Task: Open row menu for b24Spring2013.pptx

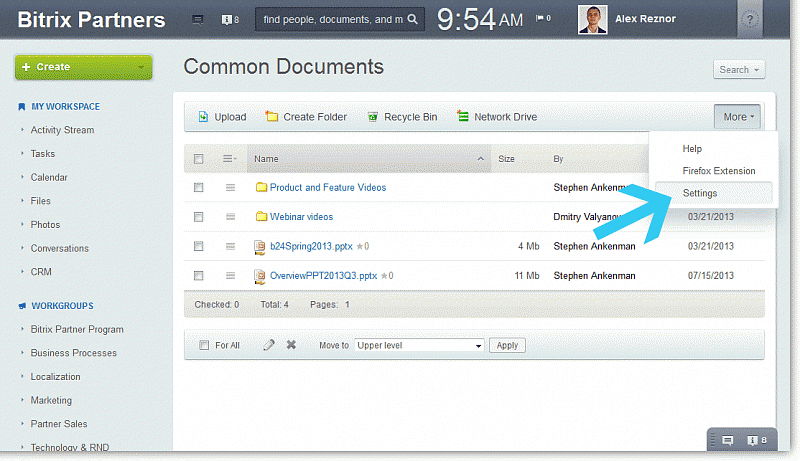Action: (231, 246)
